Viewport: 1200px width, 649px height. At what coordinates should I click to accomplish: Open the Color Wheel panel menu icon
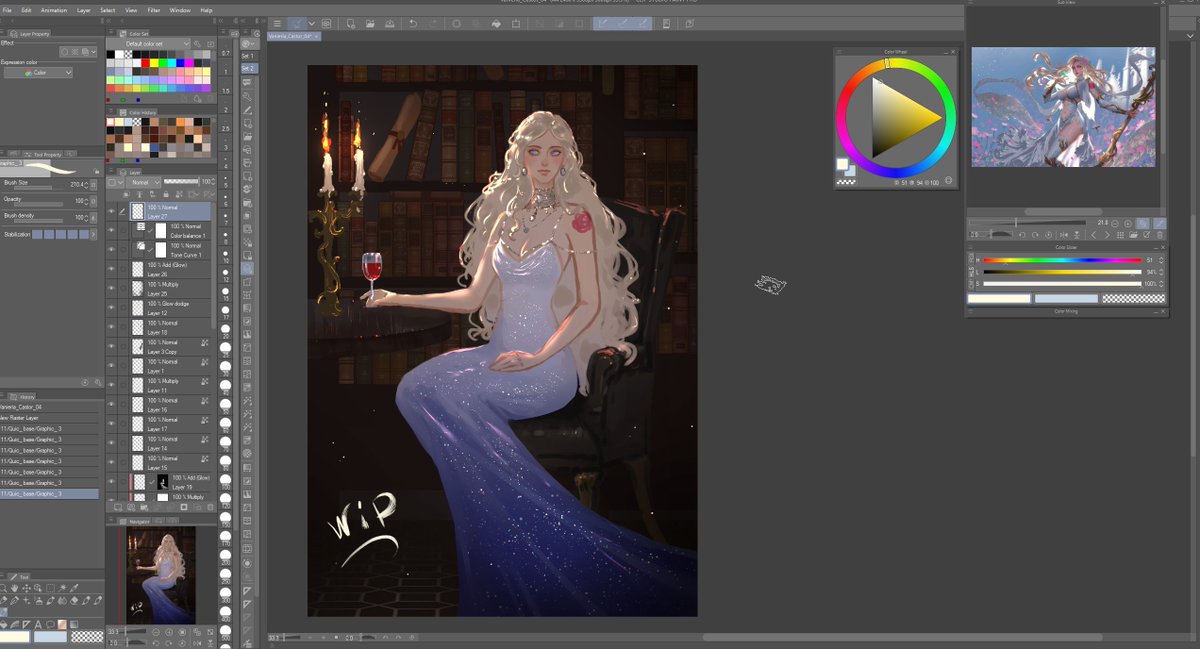click(840, 51)
